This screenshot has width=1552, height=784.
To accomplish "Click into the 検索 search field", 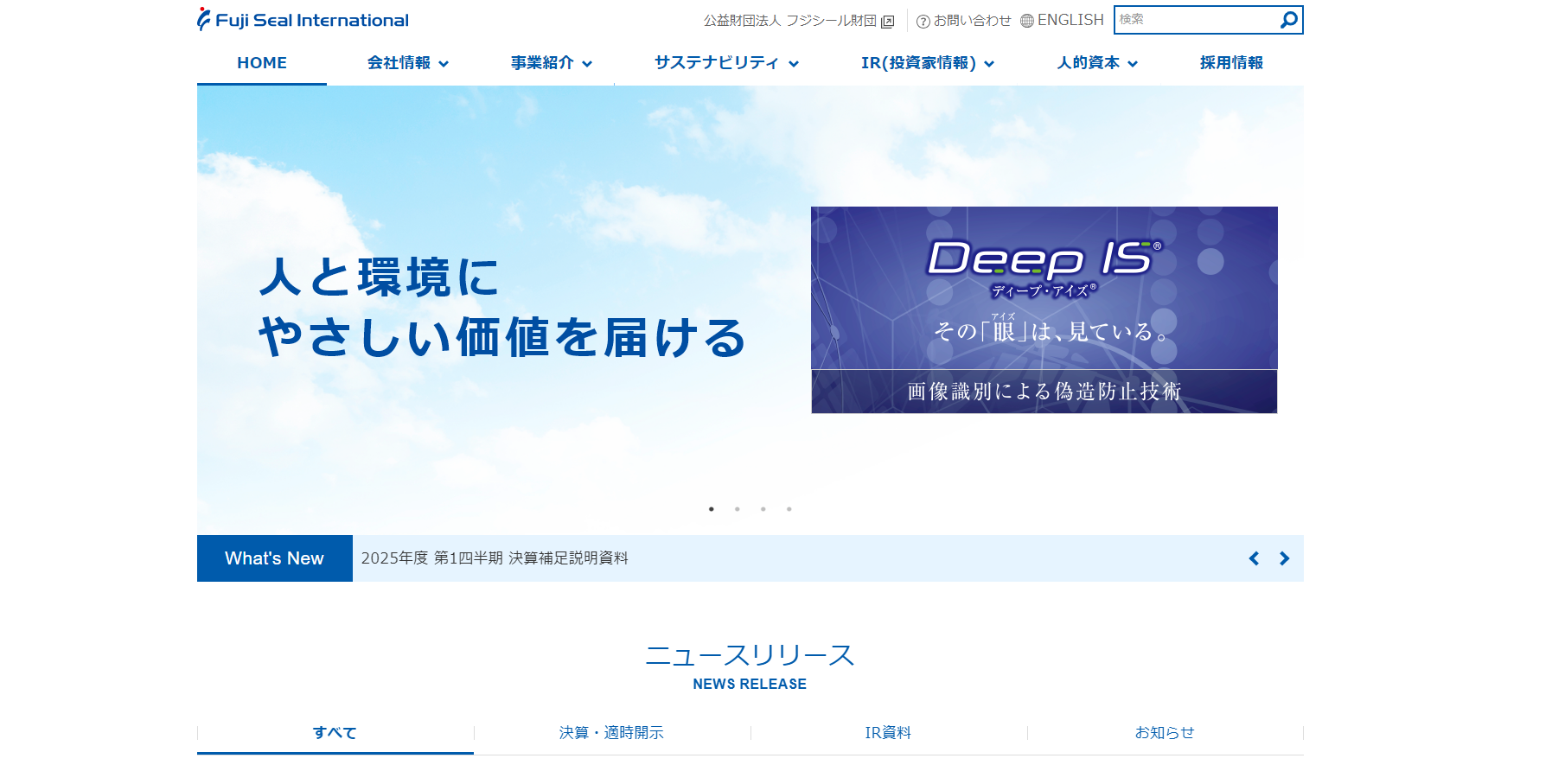I will (1193, 20).
